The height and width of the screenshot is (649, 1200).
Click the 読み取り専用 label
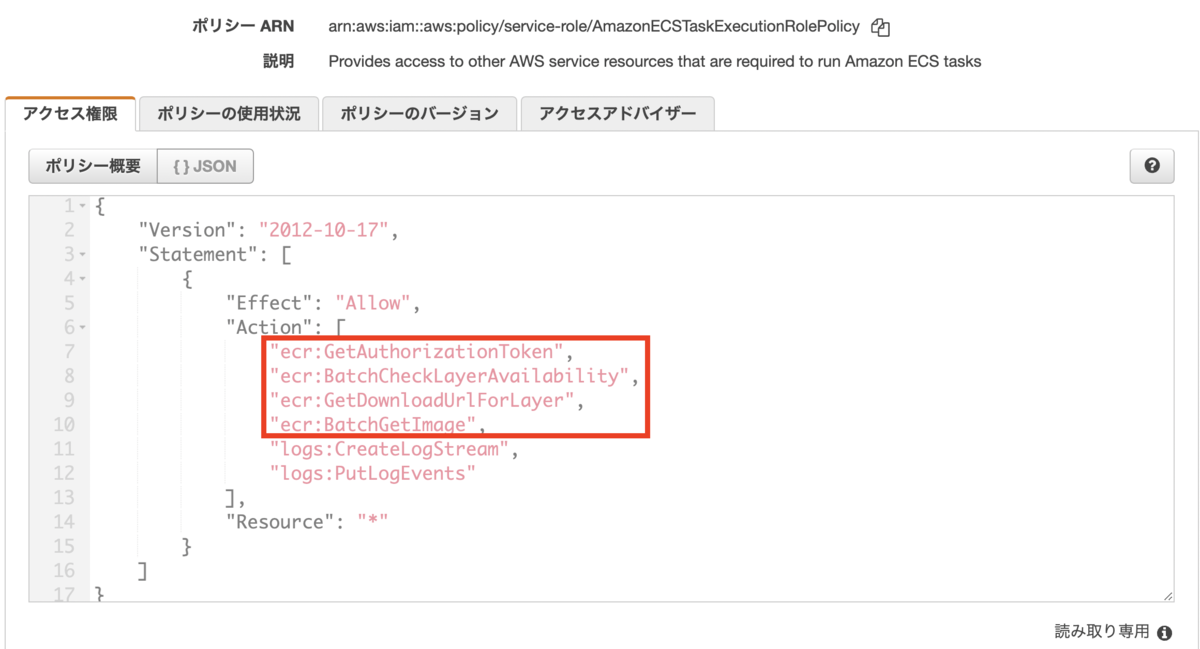click(x=1101, y=632)
